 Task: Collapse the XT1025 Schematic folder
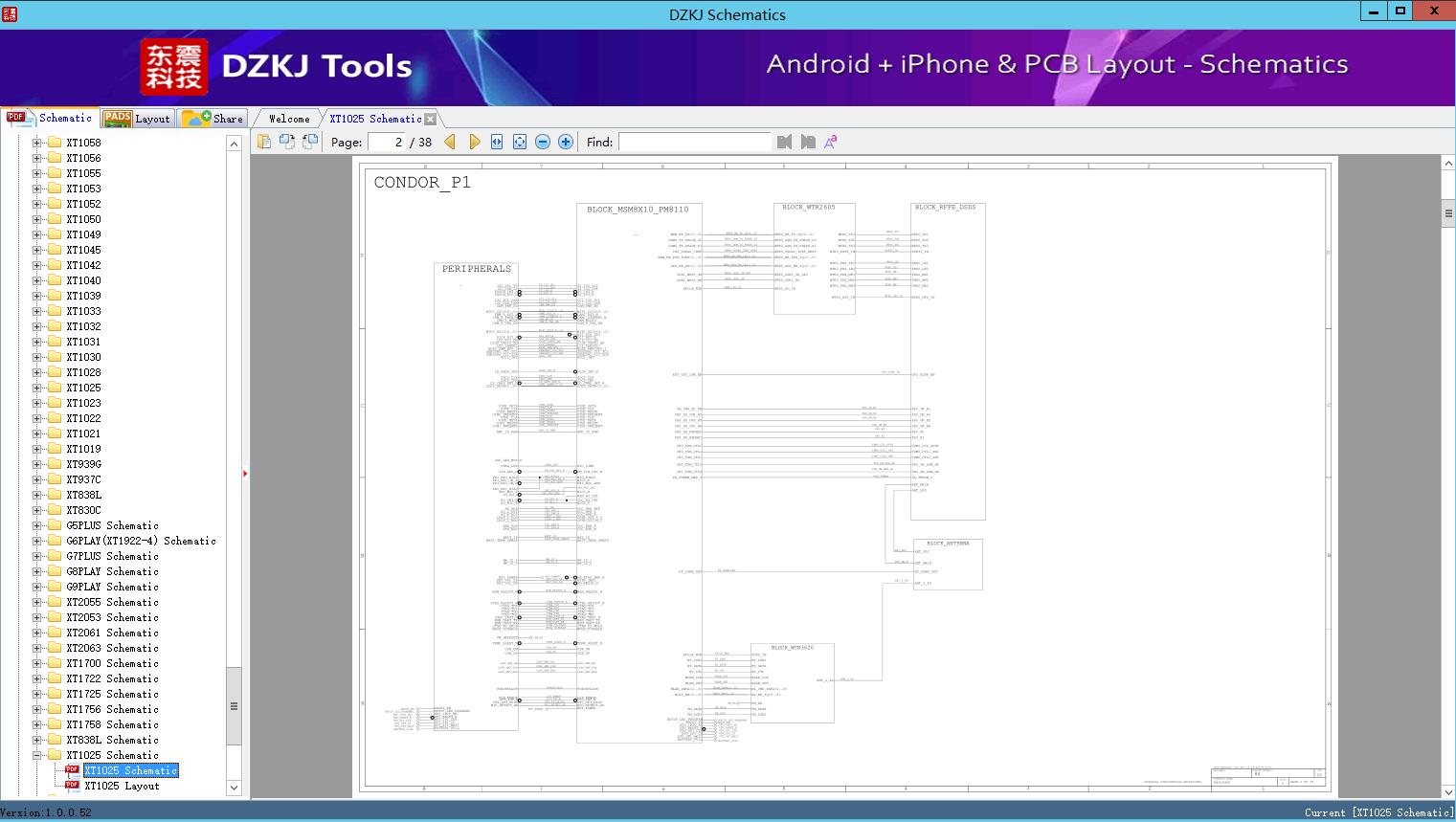(37, 755)
